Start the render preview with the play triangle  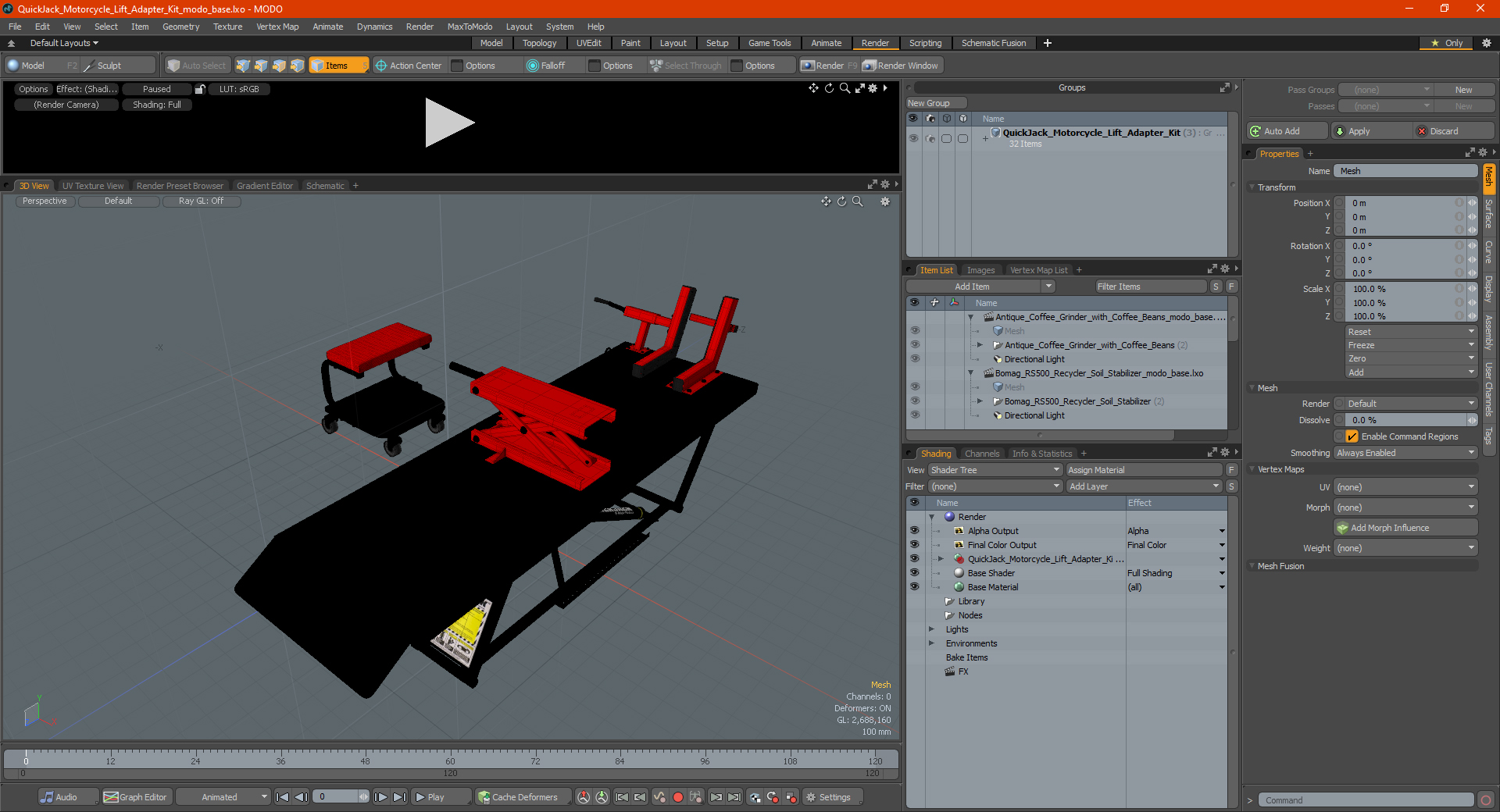pyautogui.click(x=449, y=123)
